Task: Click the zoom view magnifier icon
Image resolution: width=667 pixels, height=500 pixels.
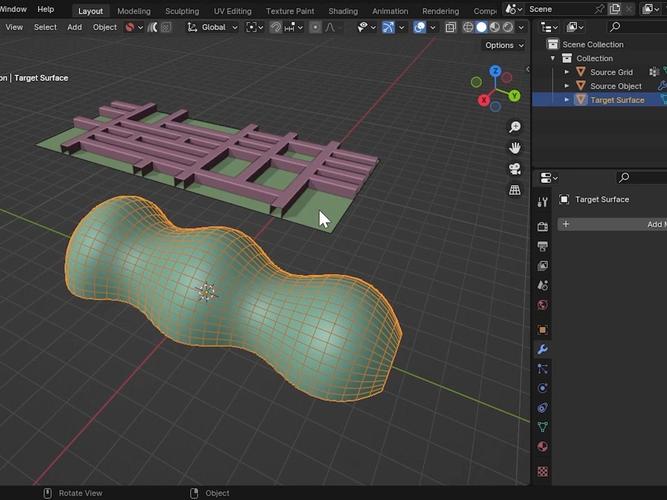Action: (515, 127)
